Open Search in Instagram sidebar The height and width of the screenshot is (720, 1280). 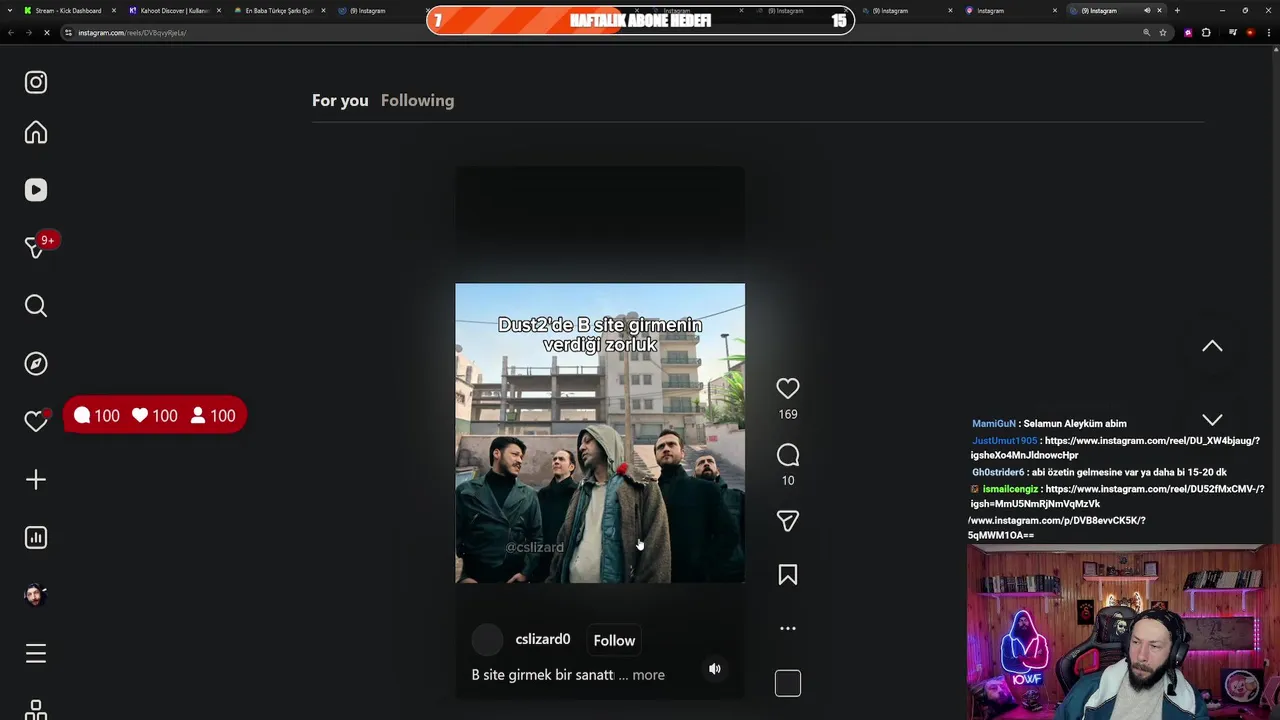(x=36, y=306)
